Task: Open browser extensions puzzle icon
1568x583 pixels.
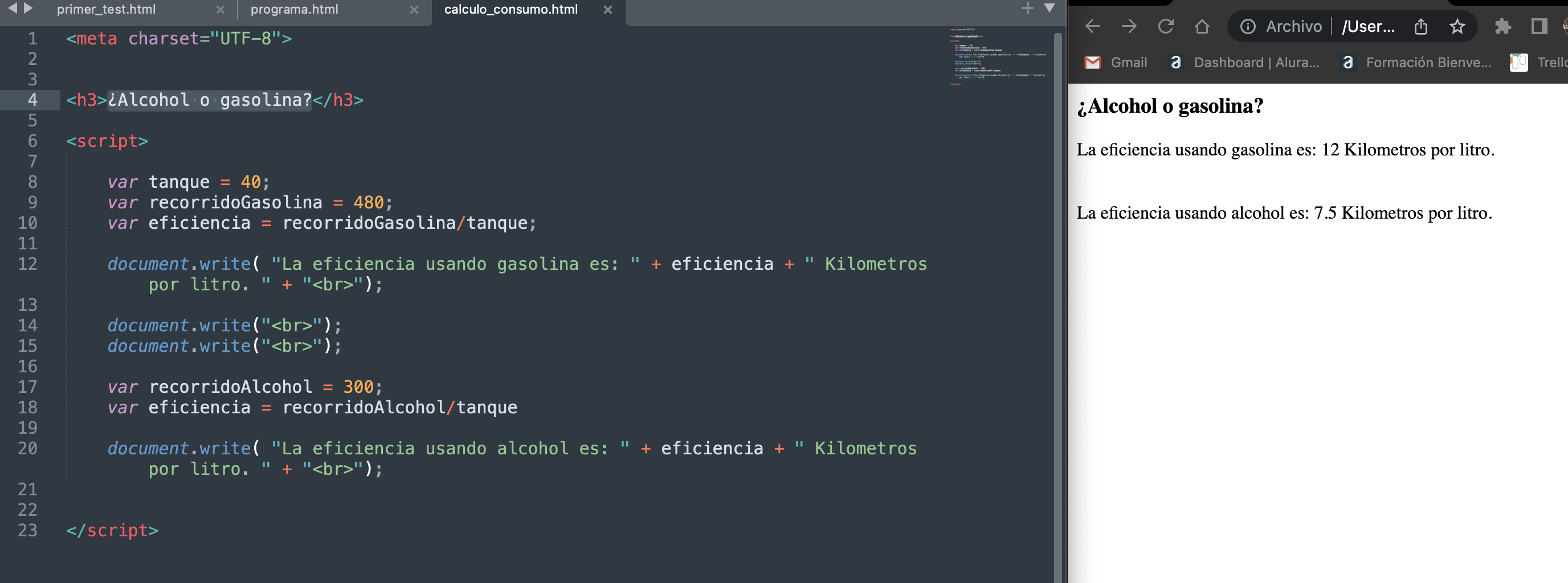Action: coord(1503,26)
